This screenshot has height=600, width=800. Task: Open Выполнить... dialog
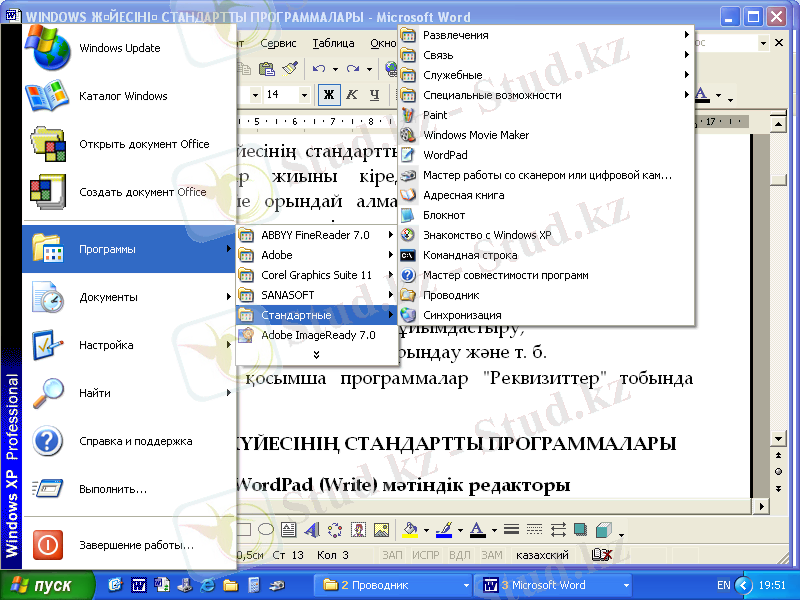(x=129, y=489)
